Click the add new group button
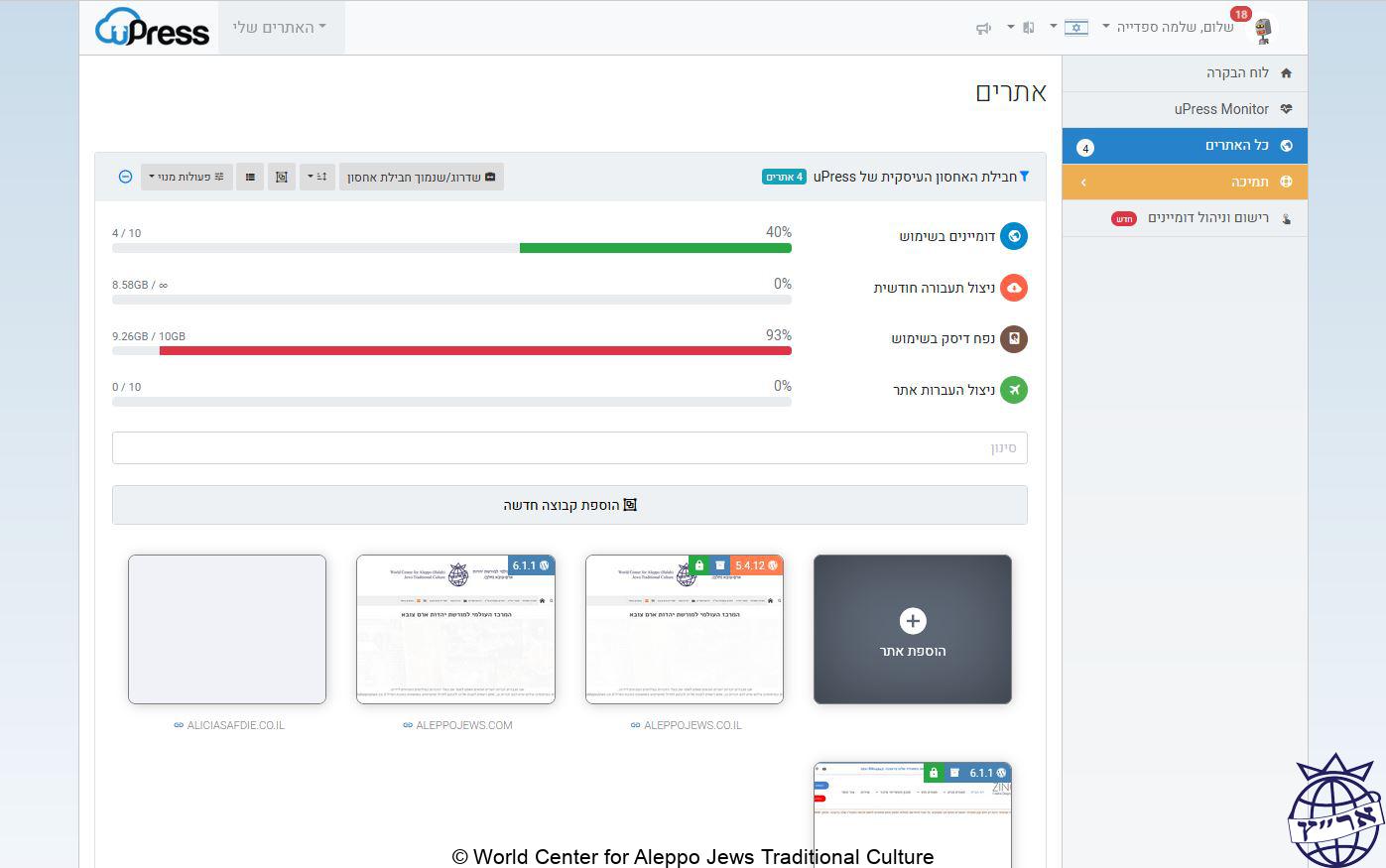 569,505
